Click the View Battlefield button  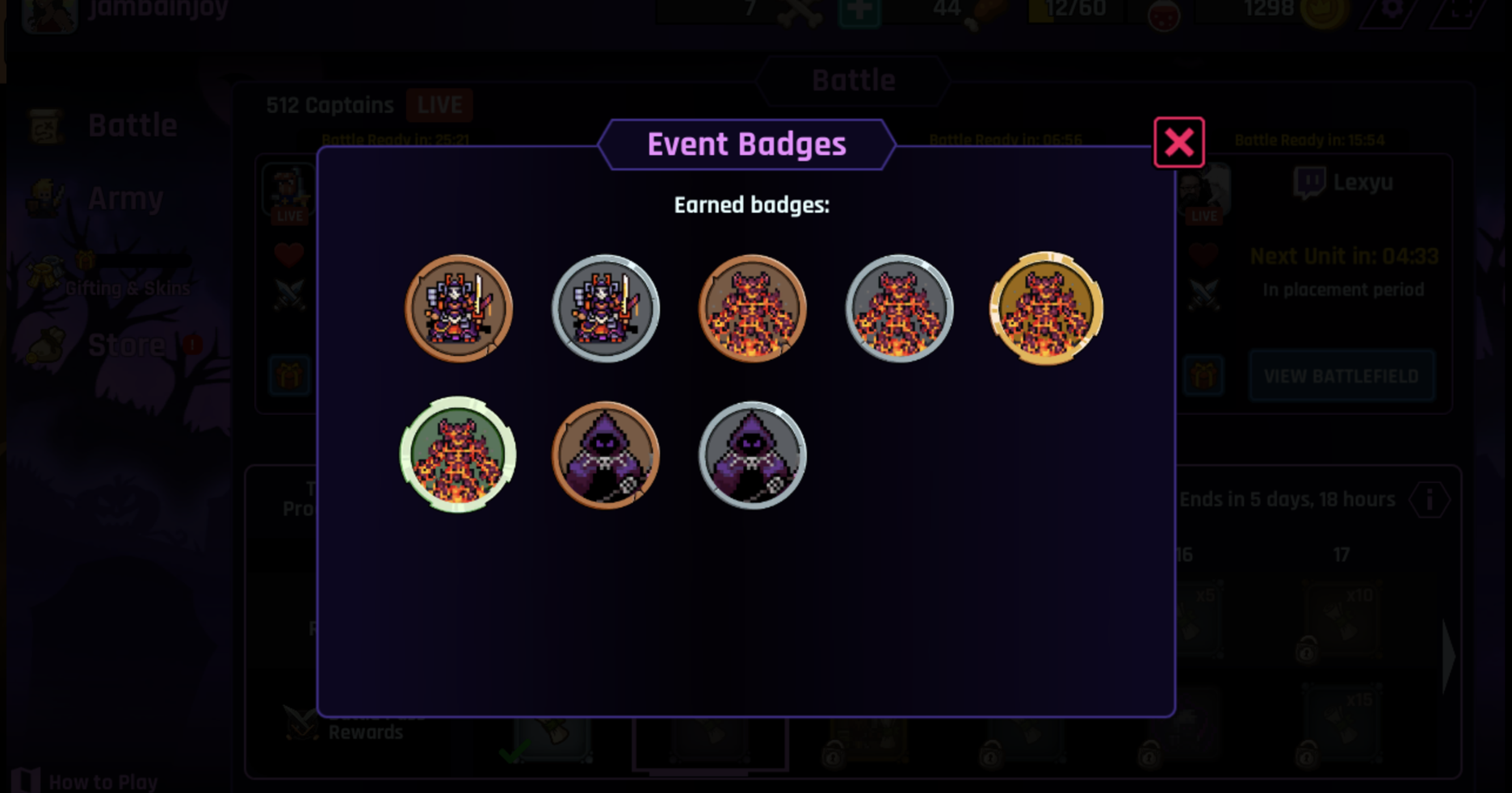(1341, 376)
